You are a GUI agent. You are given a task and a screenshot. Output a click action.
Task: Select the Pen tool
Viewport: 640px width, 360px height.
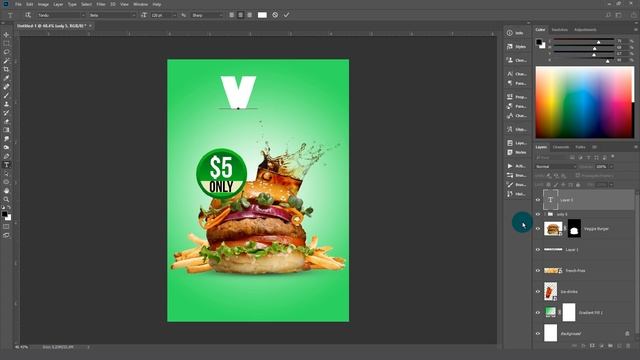point(6,156)
